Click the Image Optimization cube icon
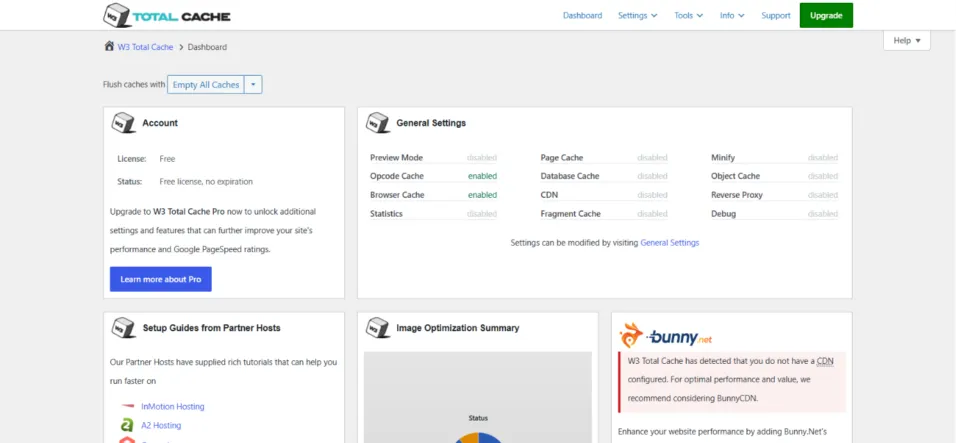 (378, 328)
